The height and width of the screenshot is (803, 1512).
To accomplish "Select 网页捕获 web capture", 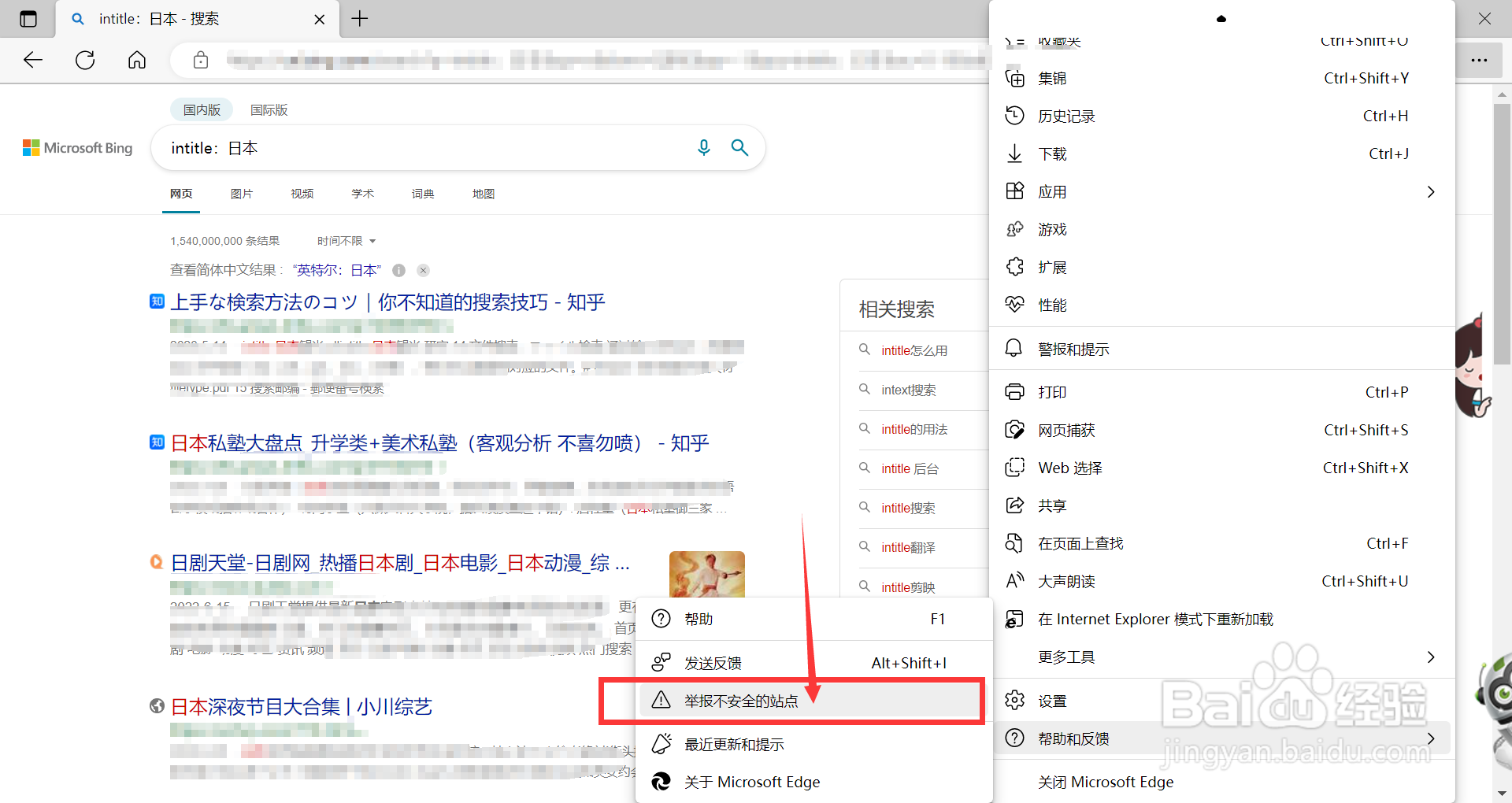I will click(x=1221, y=430).
